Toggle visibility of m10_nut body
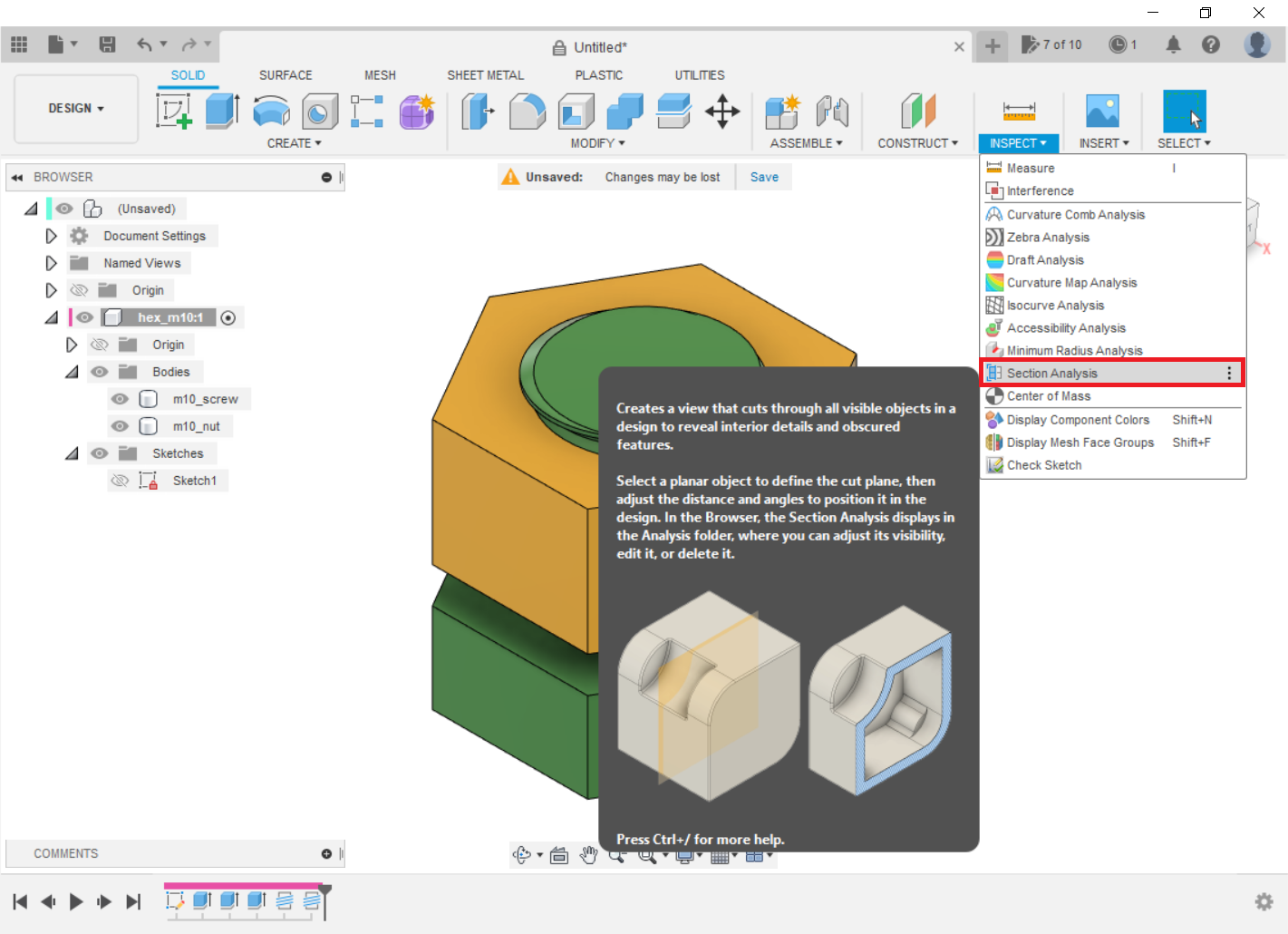 (x=120, y=426)
